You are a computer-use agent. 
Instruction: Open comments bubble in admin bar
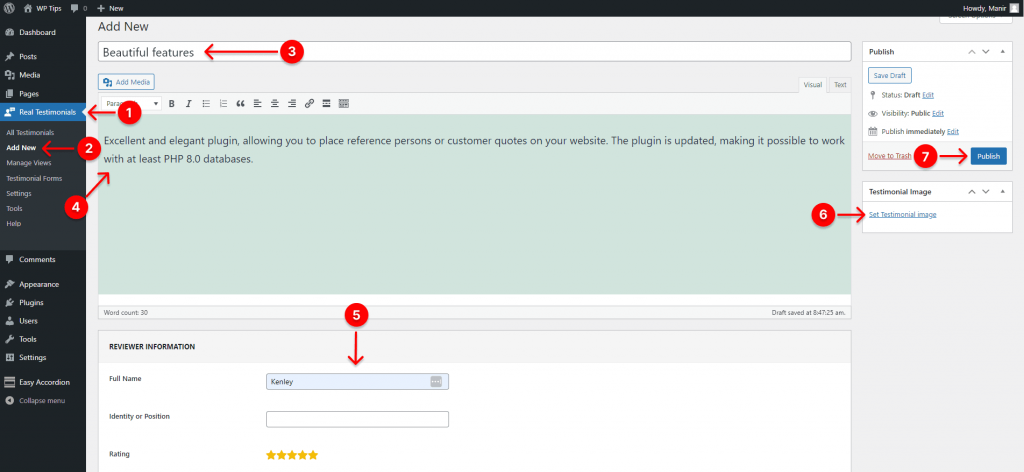point(78,8)
